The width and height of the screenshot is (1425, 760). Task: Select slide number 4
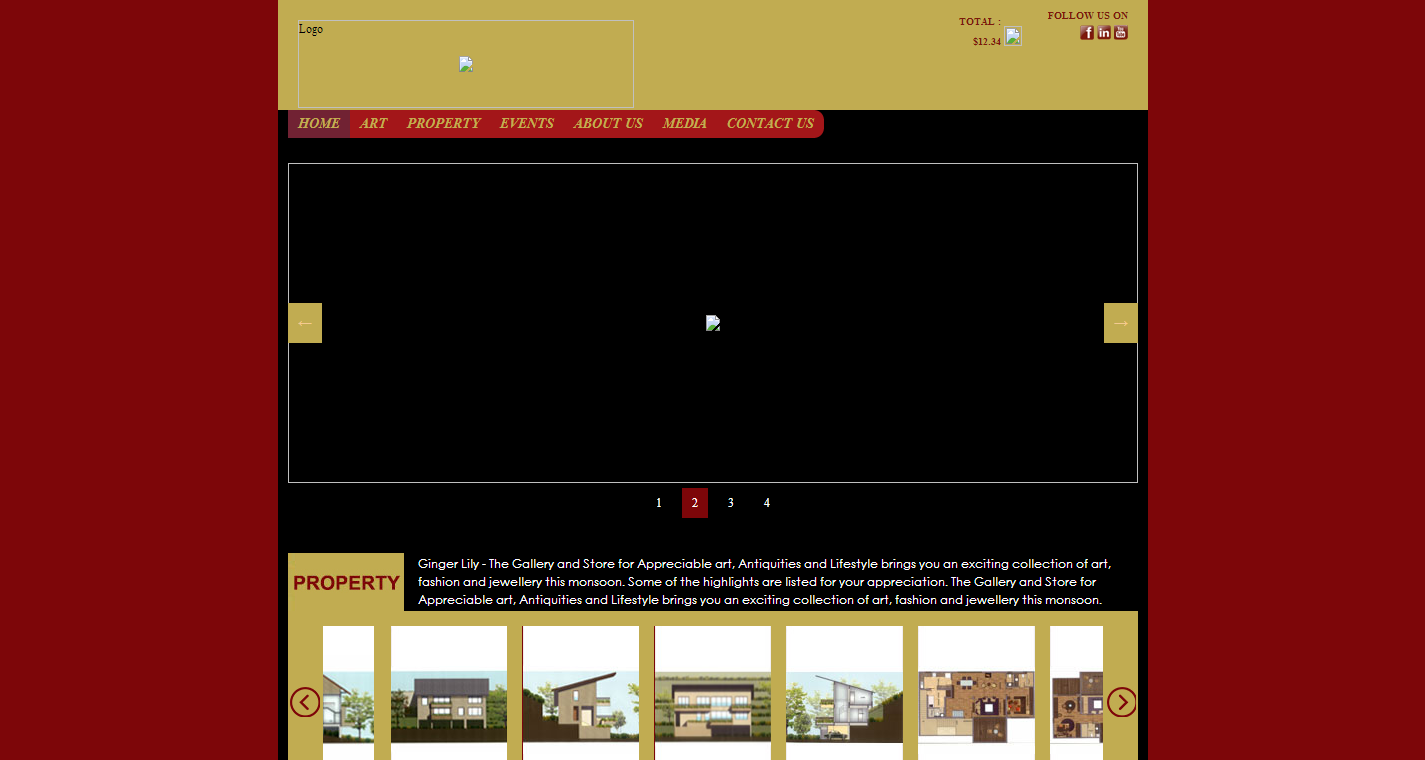(767, 503)
